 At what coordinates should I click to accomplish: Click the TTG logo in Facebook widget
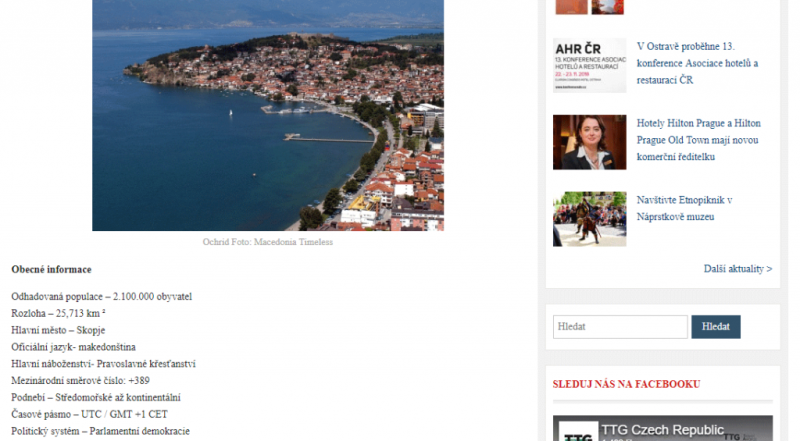(x=576, y=433)
